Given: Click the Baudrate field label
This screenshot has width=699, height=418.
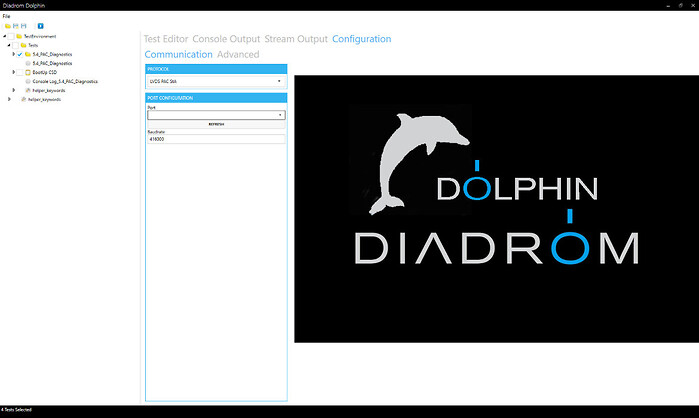Looking at the screenshot, I should pos(156,132).
